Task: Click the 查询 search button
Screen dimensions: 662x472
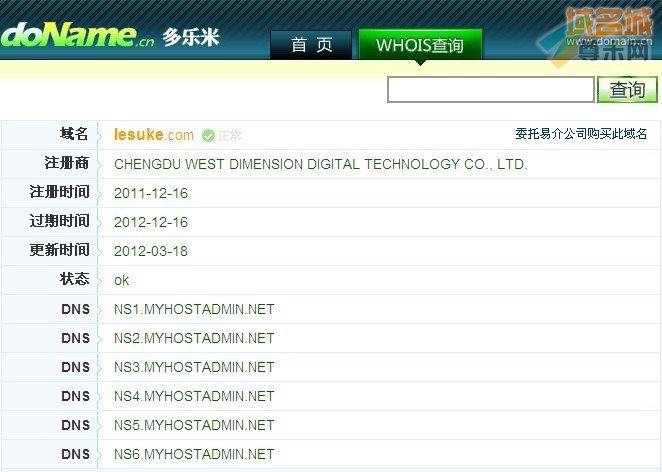Action: coord(627,90)
